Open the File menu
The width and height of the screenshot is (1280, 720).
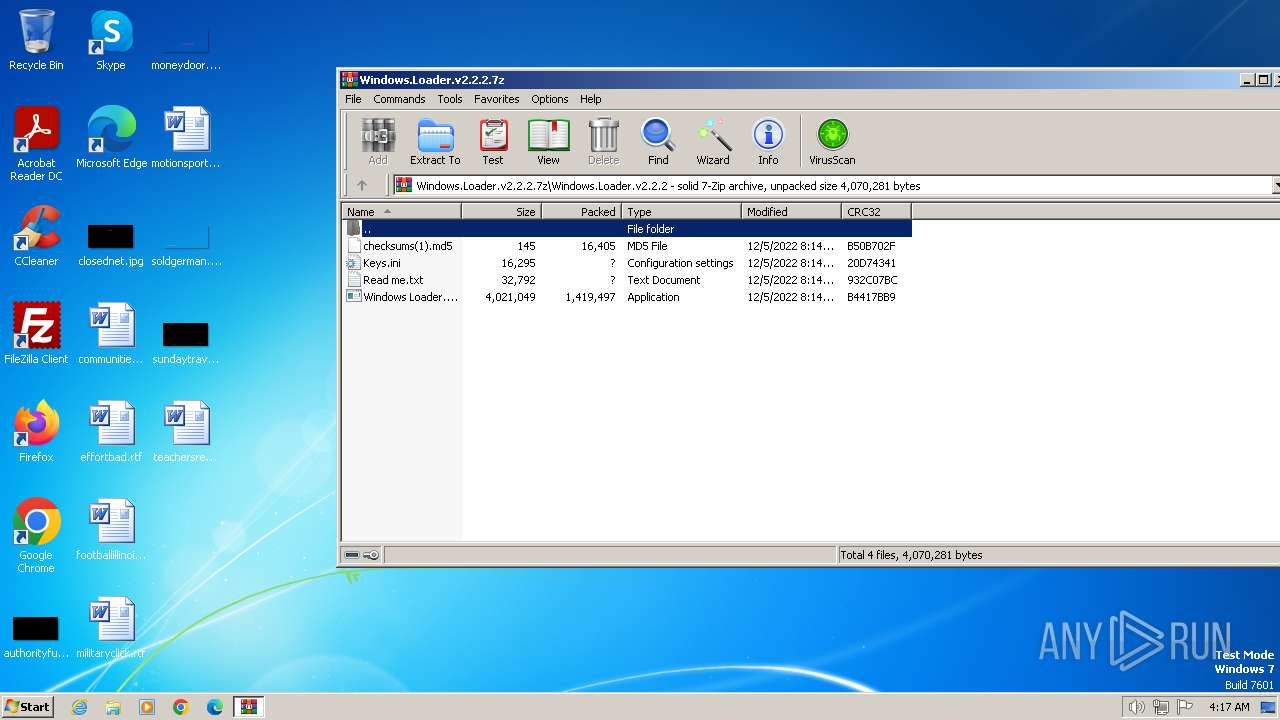353,99
